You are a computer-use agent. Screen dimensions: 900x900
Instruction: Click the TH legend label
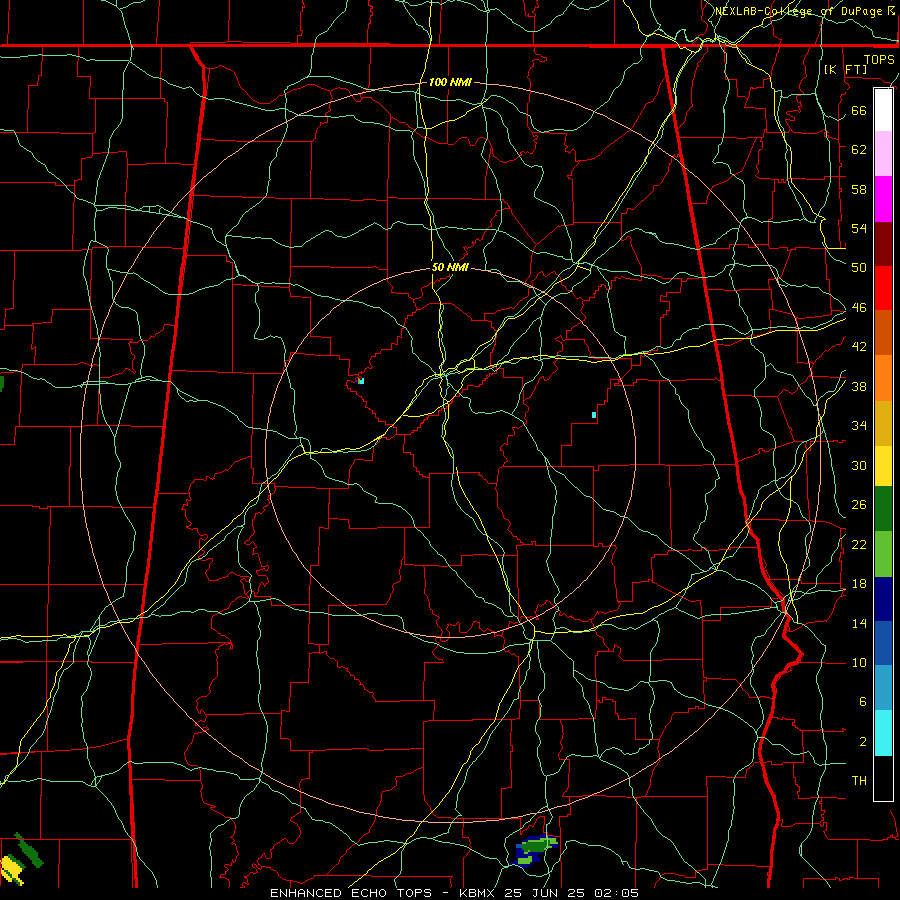point(859,781)
